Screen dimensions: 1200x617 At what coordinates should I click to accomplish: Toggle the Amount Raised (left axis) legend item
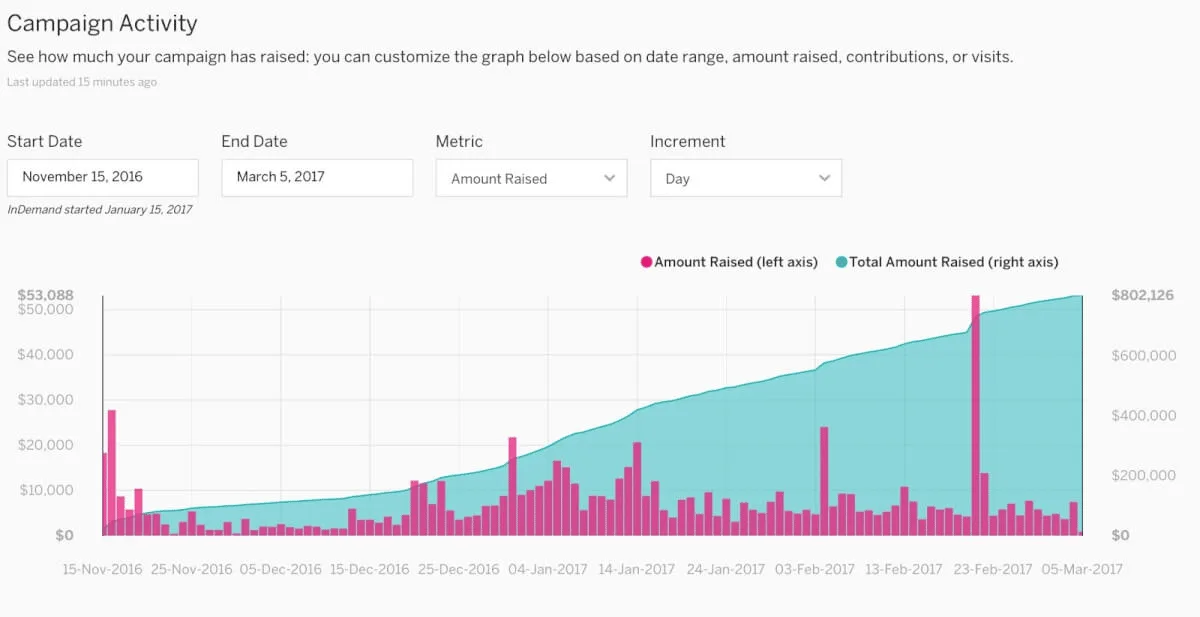pyautogui.click(x=729, y=262)
